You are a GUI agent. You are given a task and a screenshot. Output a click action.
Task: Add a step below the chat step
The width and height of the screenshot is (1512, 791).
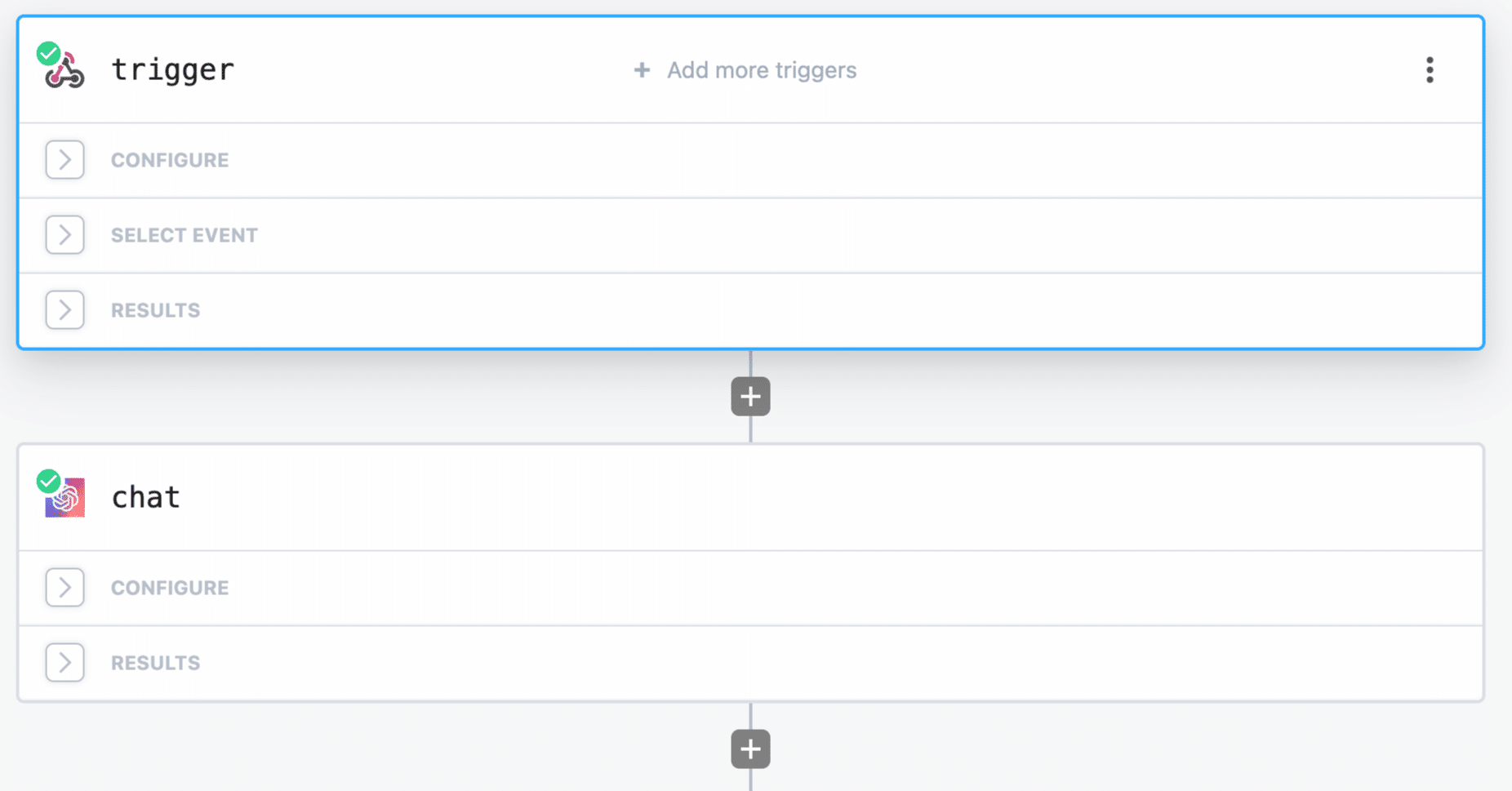click(750, 749)
